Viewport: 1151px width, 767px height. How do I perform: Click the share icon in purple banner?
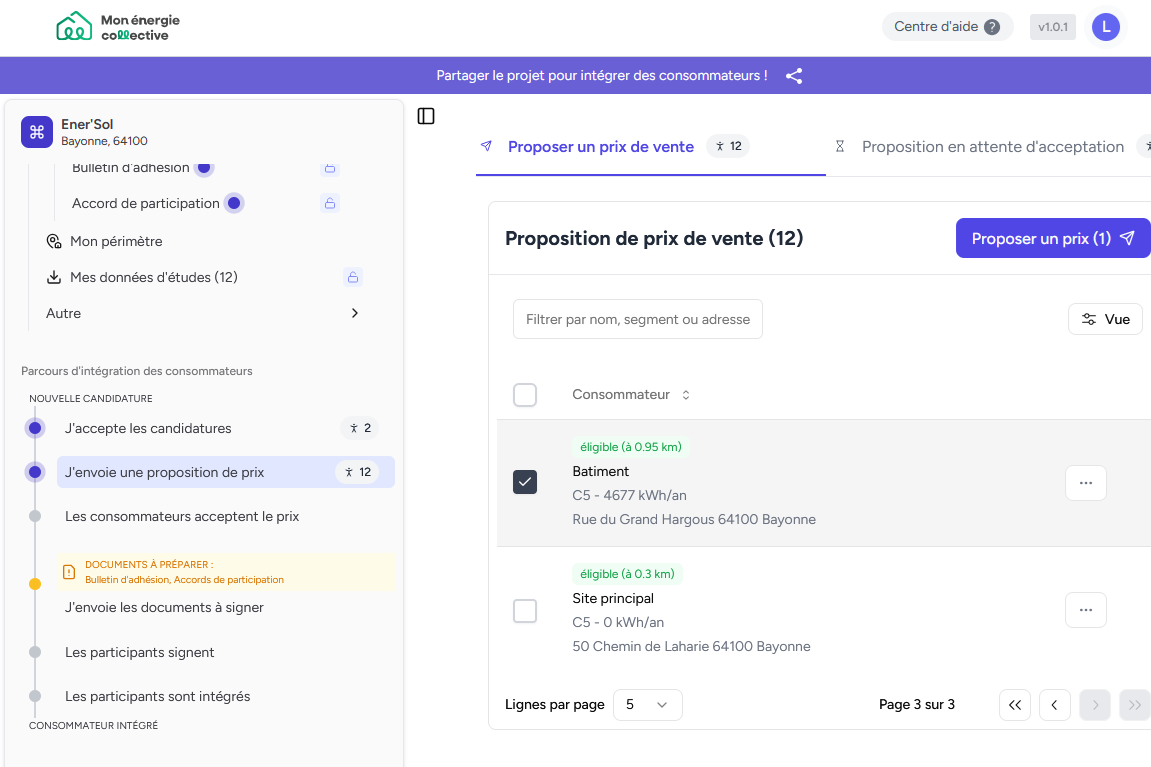click(x=794, y=76)
